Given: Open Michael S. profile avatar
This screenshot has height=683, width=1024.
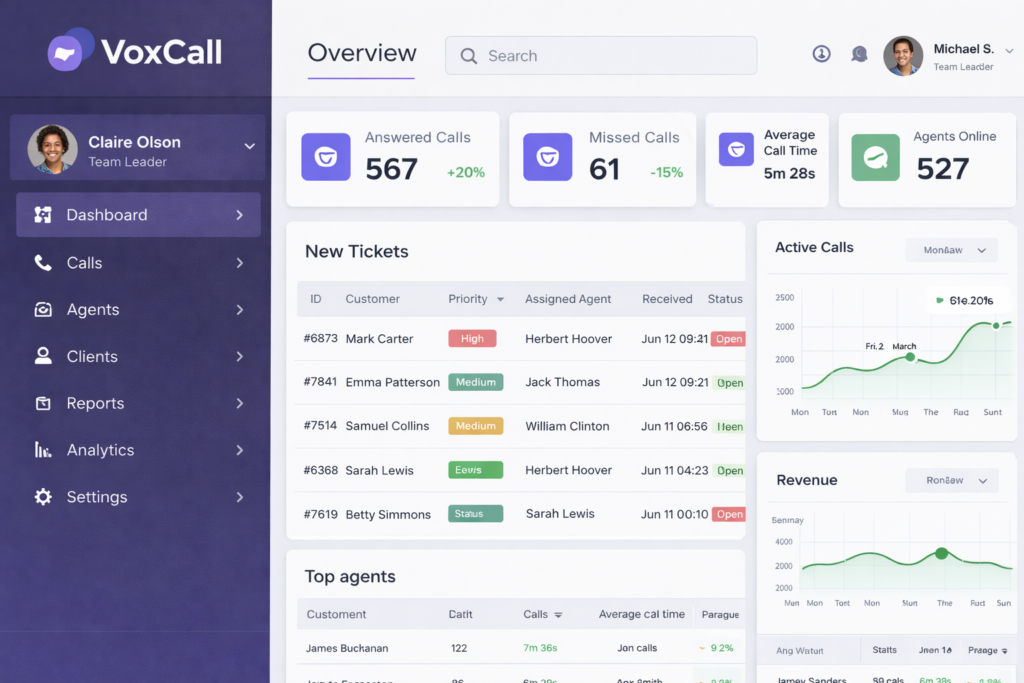Looking at the screenshot, I should [x=903, y=56].
